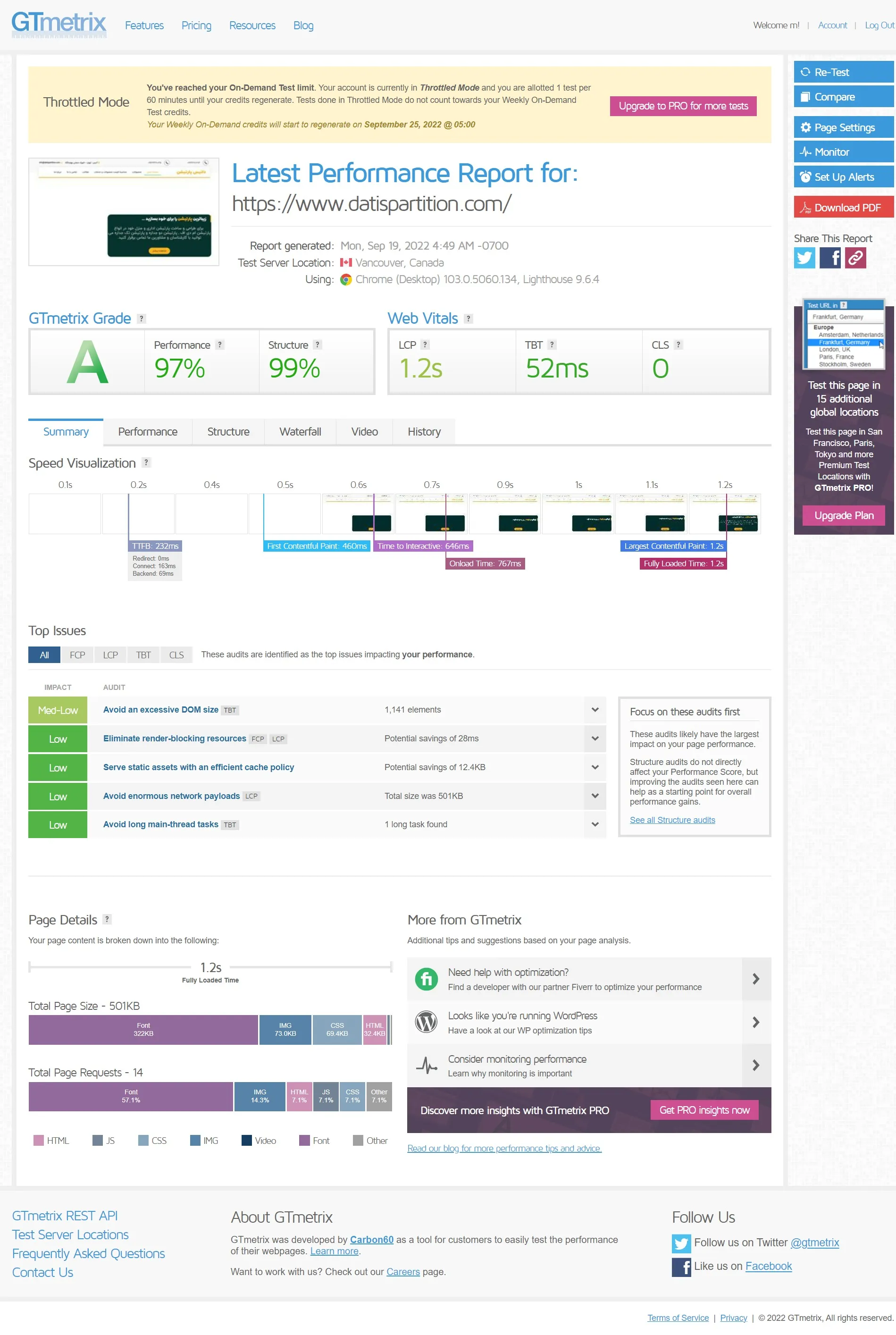Click help icon beside Web Vitals heading
Screen dimensions: 896x1335
tap(468, 319)
